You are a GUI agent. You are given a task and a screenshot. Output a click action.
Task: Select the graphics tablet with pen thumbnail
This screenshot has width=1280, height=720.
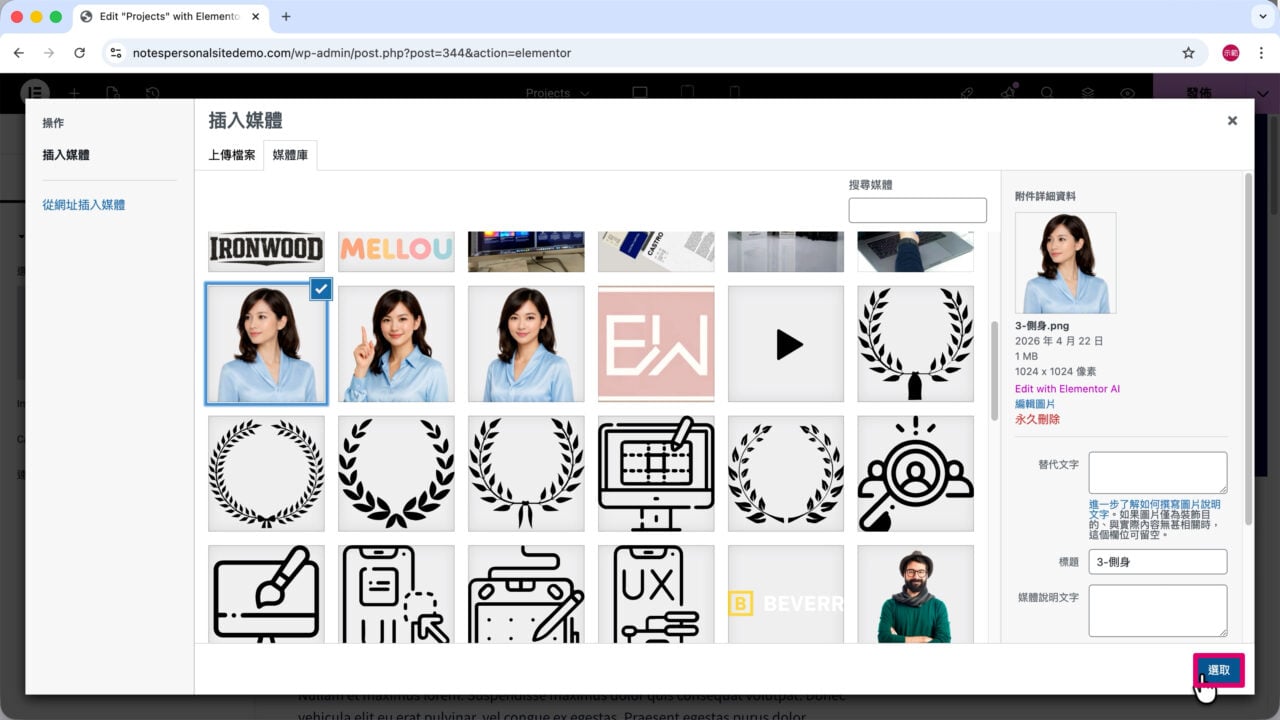526,594
